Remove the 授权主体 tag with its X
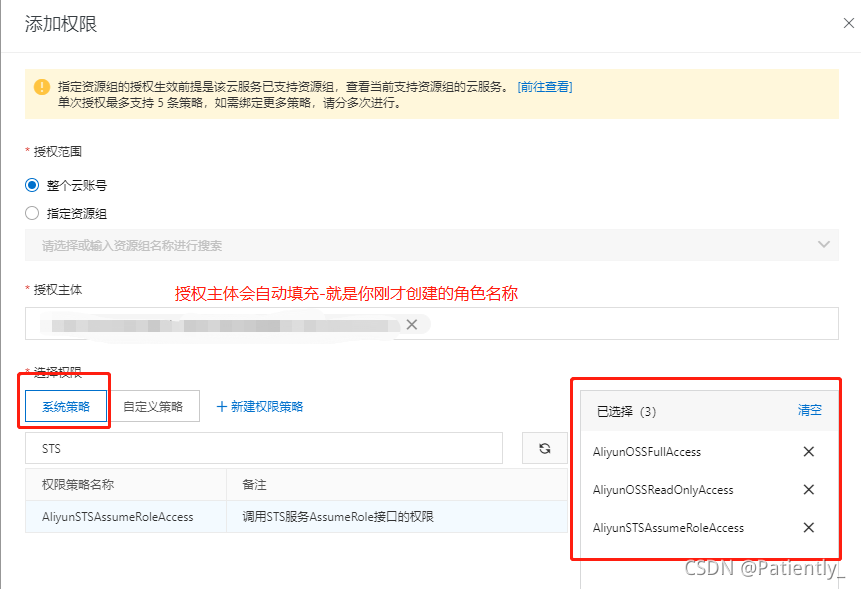861x589 pixels. click(411, 324)
